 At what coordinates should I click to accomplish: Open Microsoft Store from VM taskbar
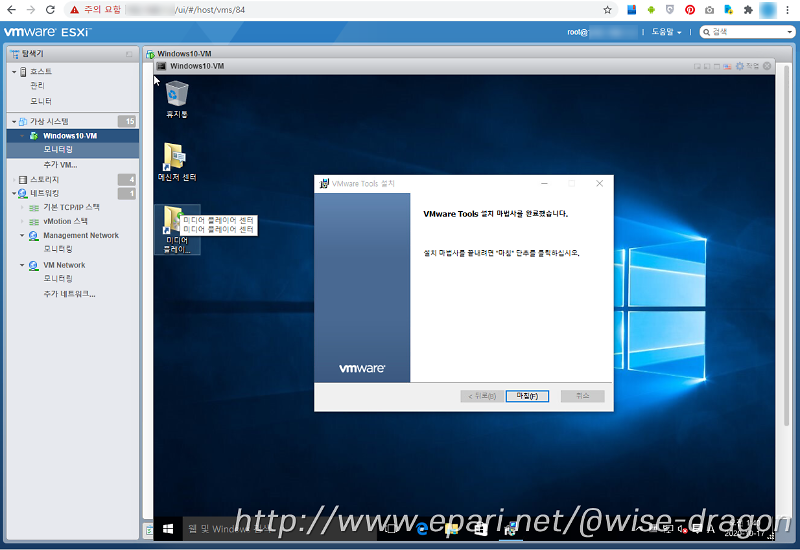[x=480, y=529]
